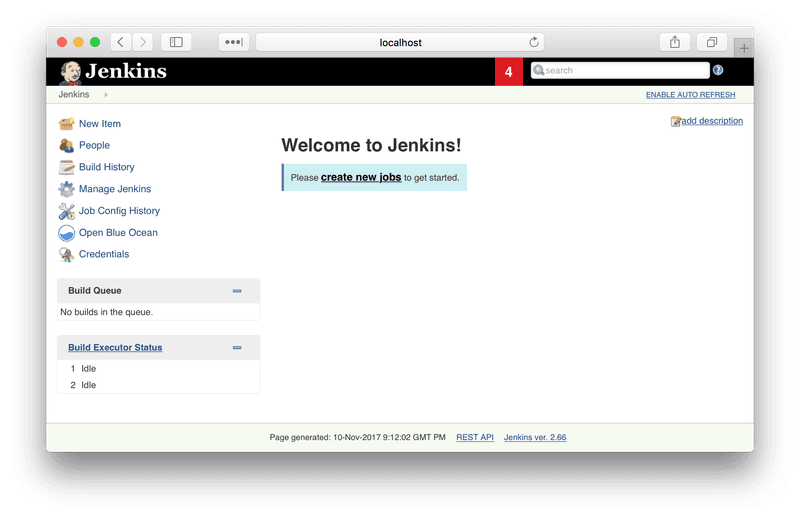The width and height of the screenshot is (800, 518).
Task: Click executor 1 Idle row
Action: coord(158,368)
